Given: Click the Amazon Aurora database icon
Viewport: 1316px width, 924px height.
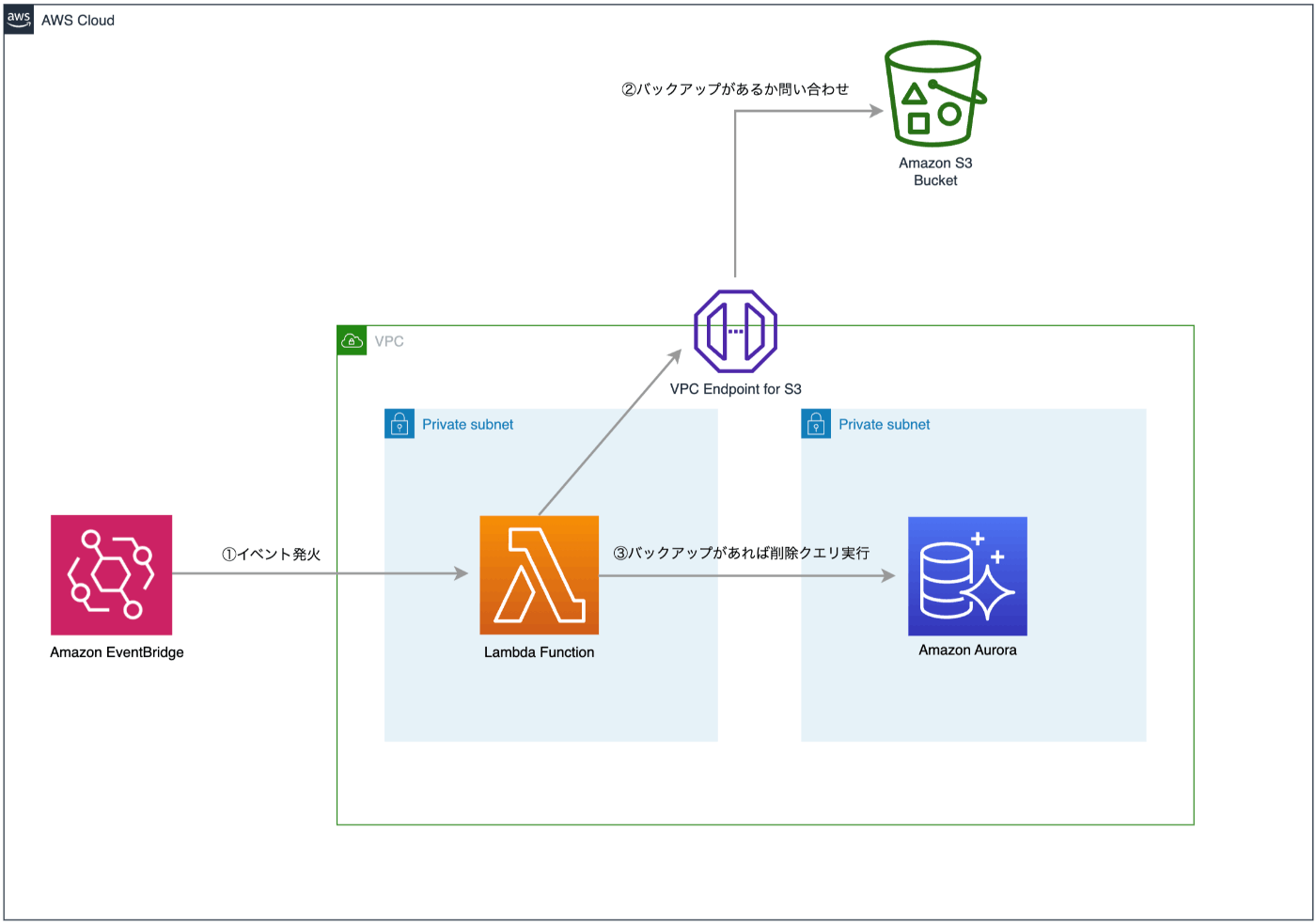Looking at the screenshot, I should pyautogui.click(x=967, y=576).
